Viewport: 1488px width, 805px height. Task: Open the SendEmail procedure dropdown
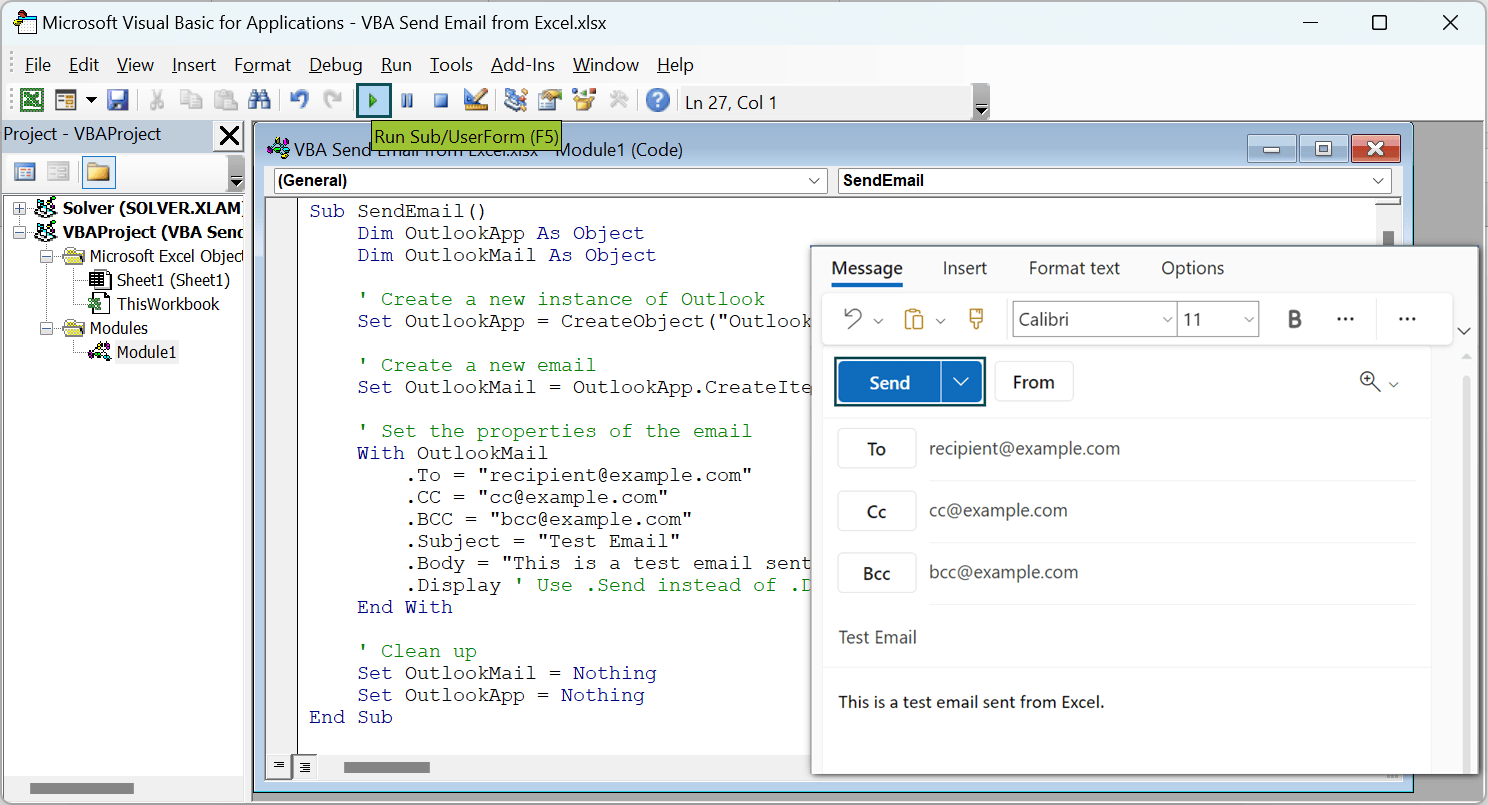pyautogui.click(x=1380, y=181)
